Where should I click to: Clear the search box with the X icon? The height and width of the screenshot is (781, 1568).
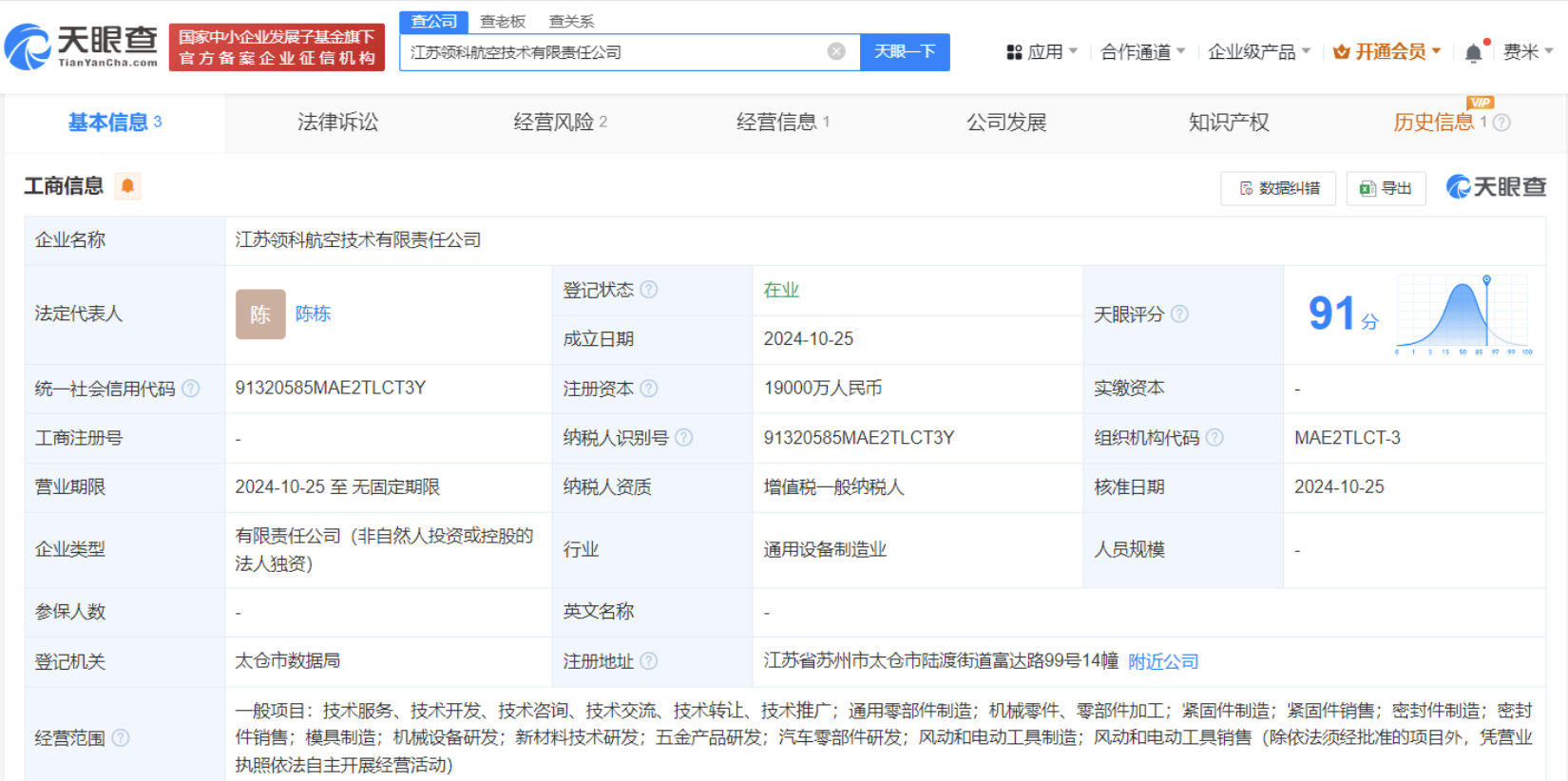click(836, 51)
